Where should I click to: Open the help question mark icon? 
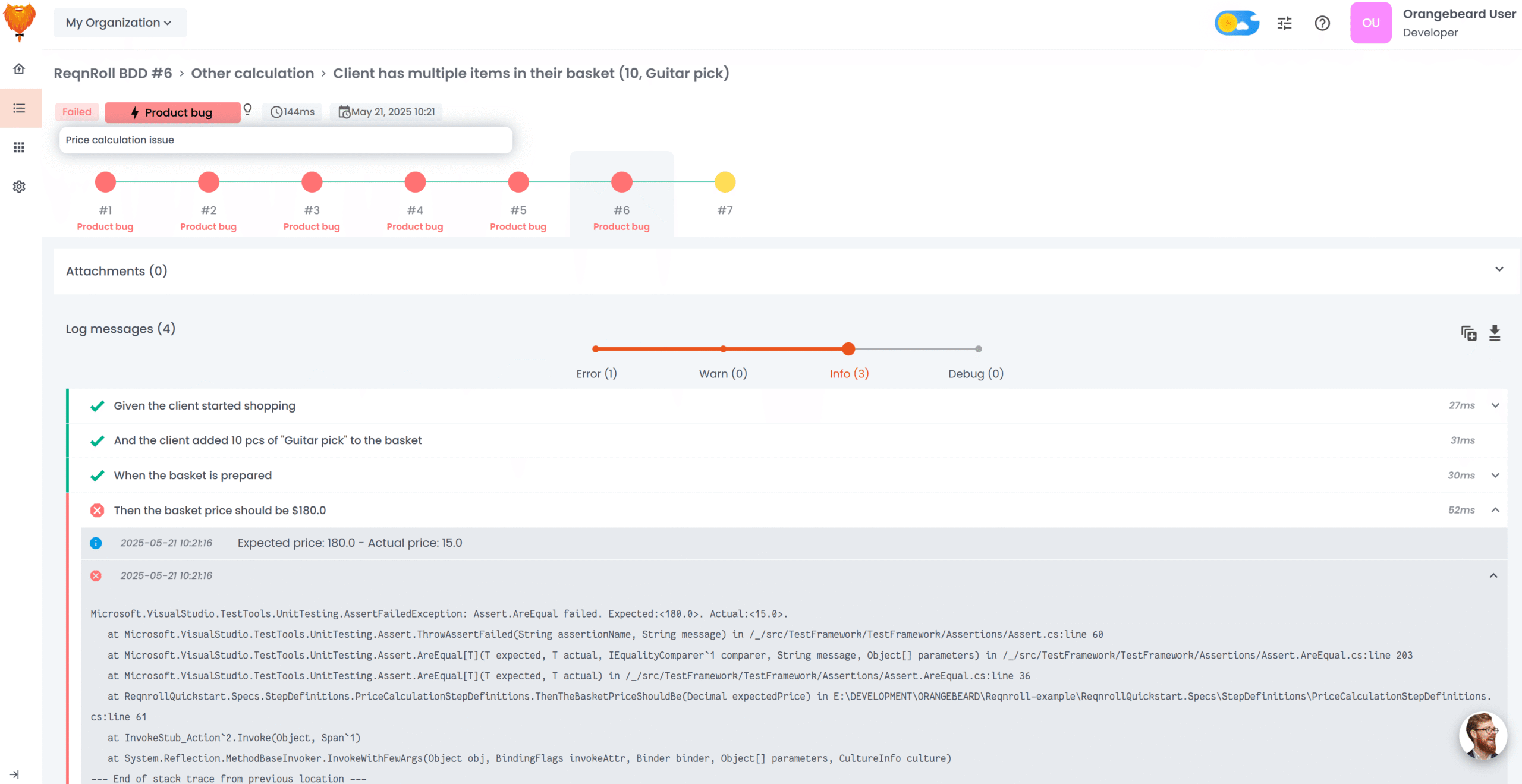click(1322, 23)
